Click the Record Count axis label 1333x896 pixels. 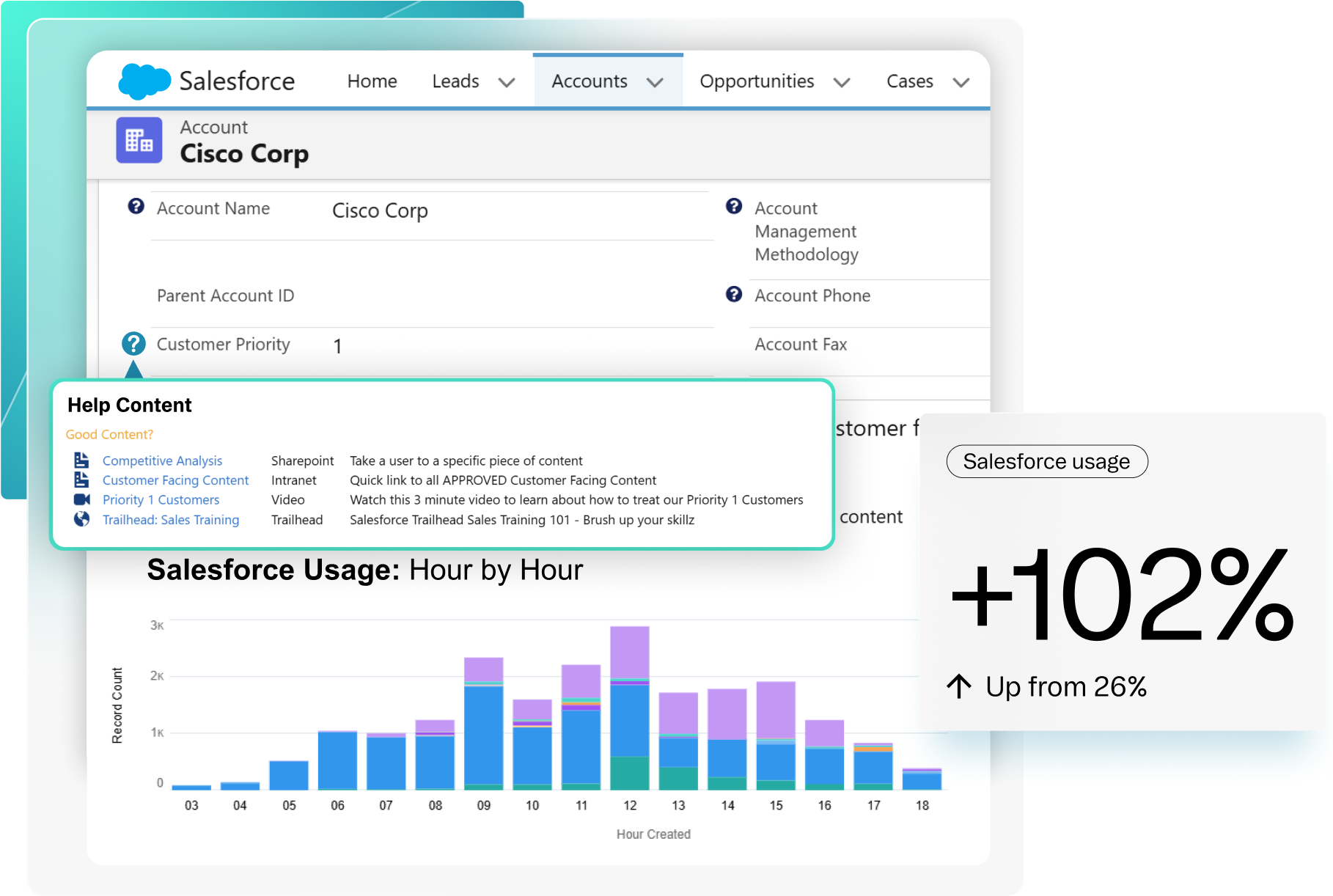pos(117,705)
